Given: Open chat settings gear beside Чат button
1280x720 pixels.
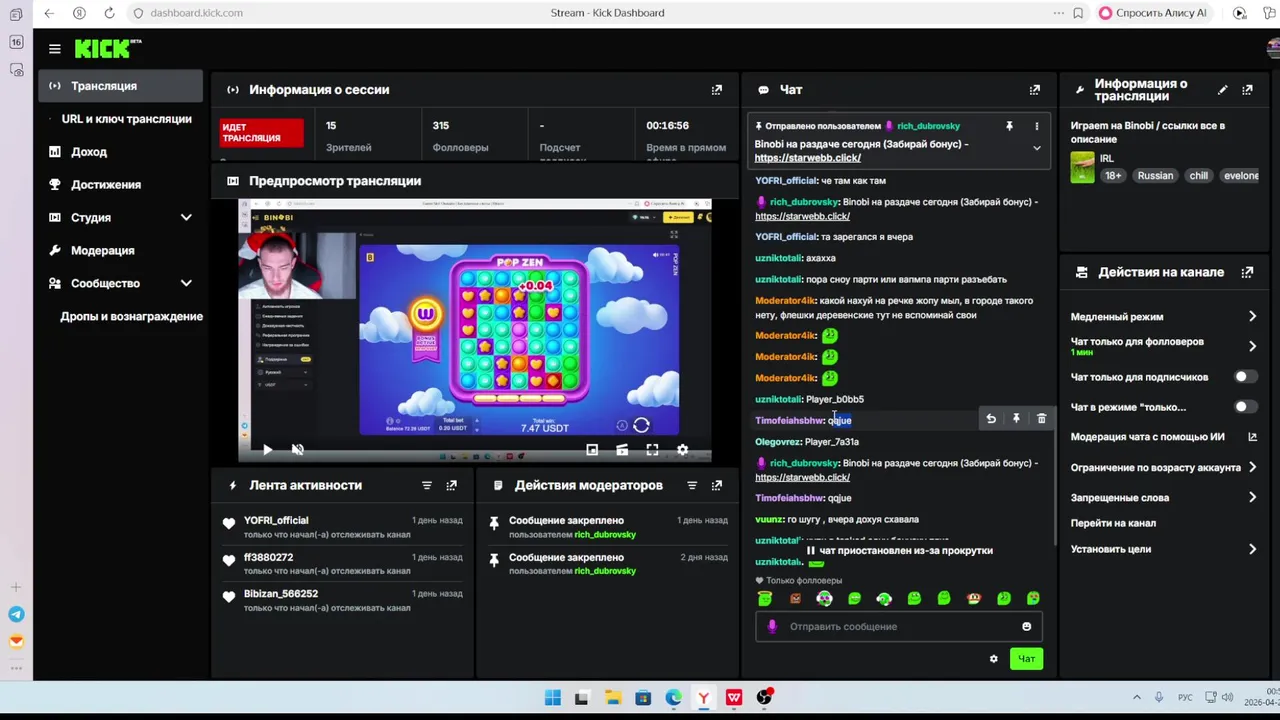Looking at the screenshot, I should coord(993,659).
